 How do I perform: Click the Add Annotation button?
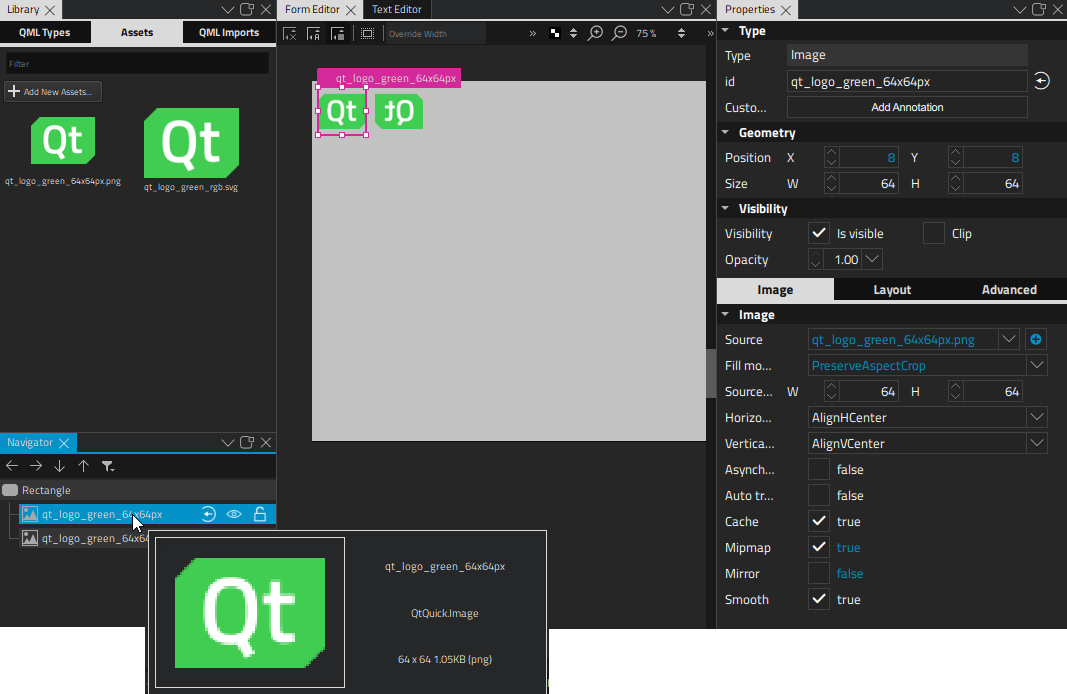tap(906, 107)
